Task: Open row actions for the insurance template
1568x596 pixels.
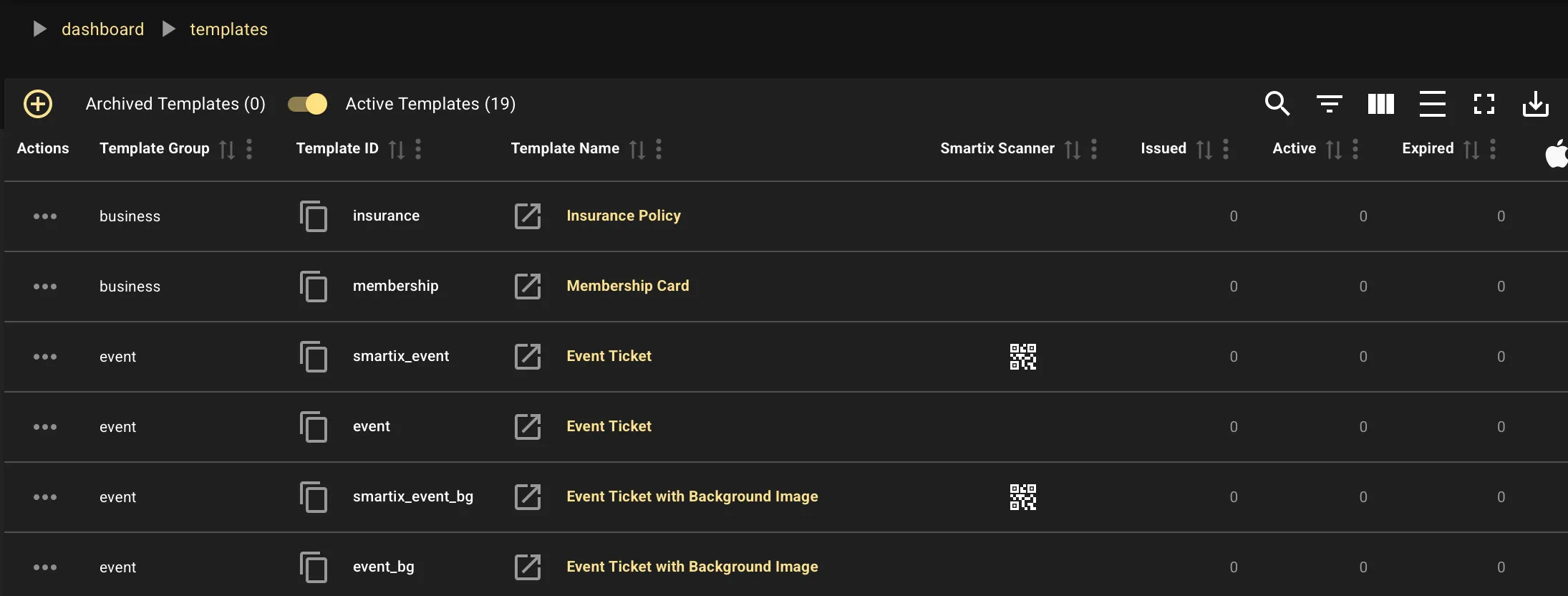Action: (x=45, y=216)
